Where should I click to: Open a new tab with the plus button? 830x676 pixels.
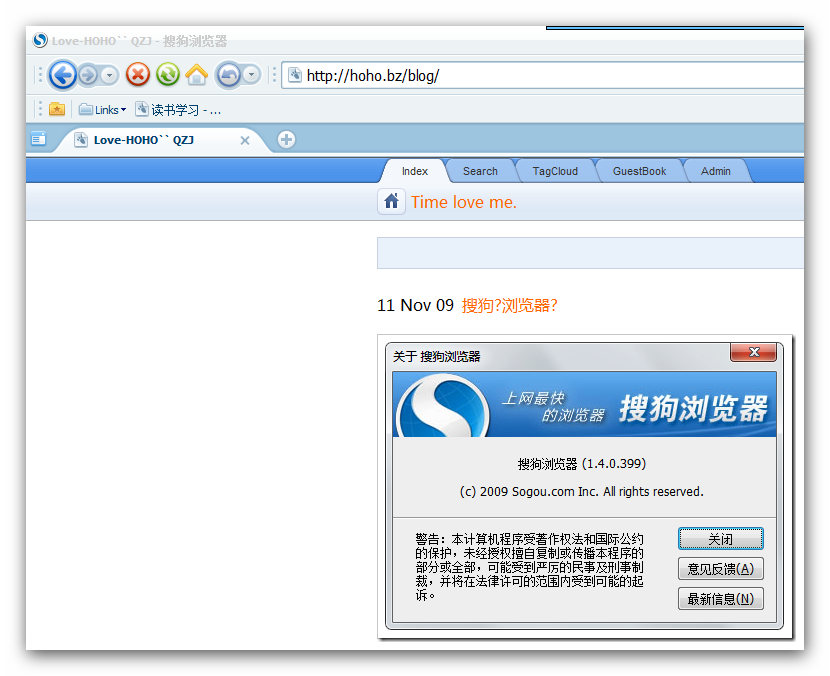[x=286, y=140]
